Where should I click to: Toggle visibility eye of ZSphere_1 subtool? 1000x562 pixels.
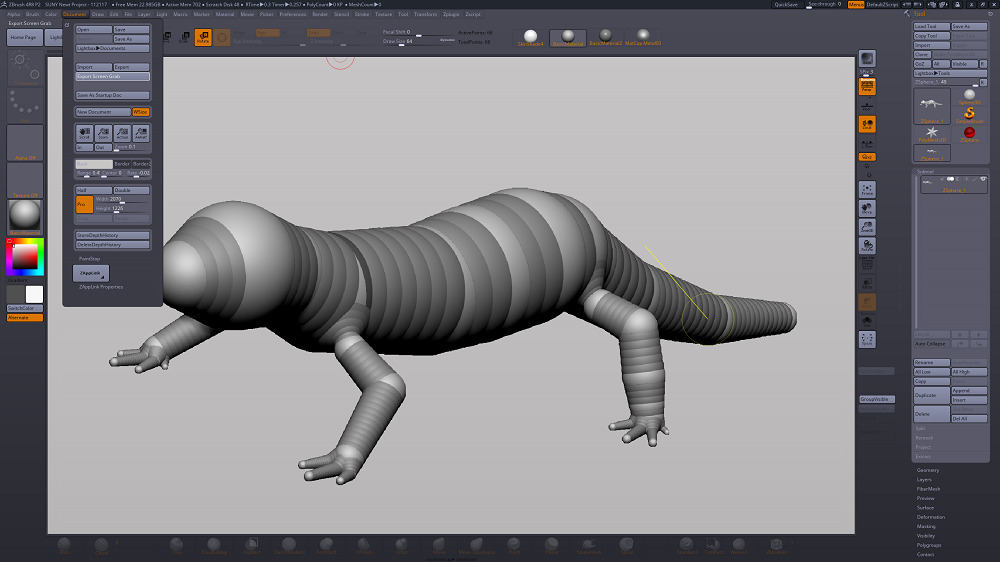click(x=983, y=179)
